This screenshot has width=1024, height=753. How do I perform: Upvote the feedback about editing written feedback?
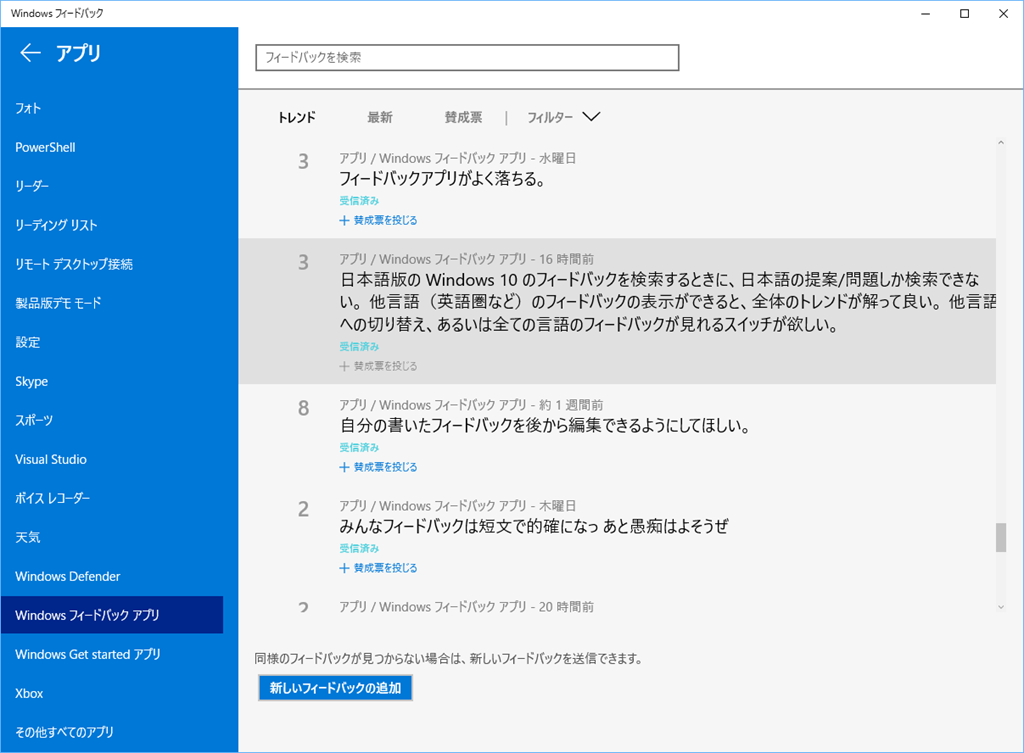(378, 467)
